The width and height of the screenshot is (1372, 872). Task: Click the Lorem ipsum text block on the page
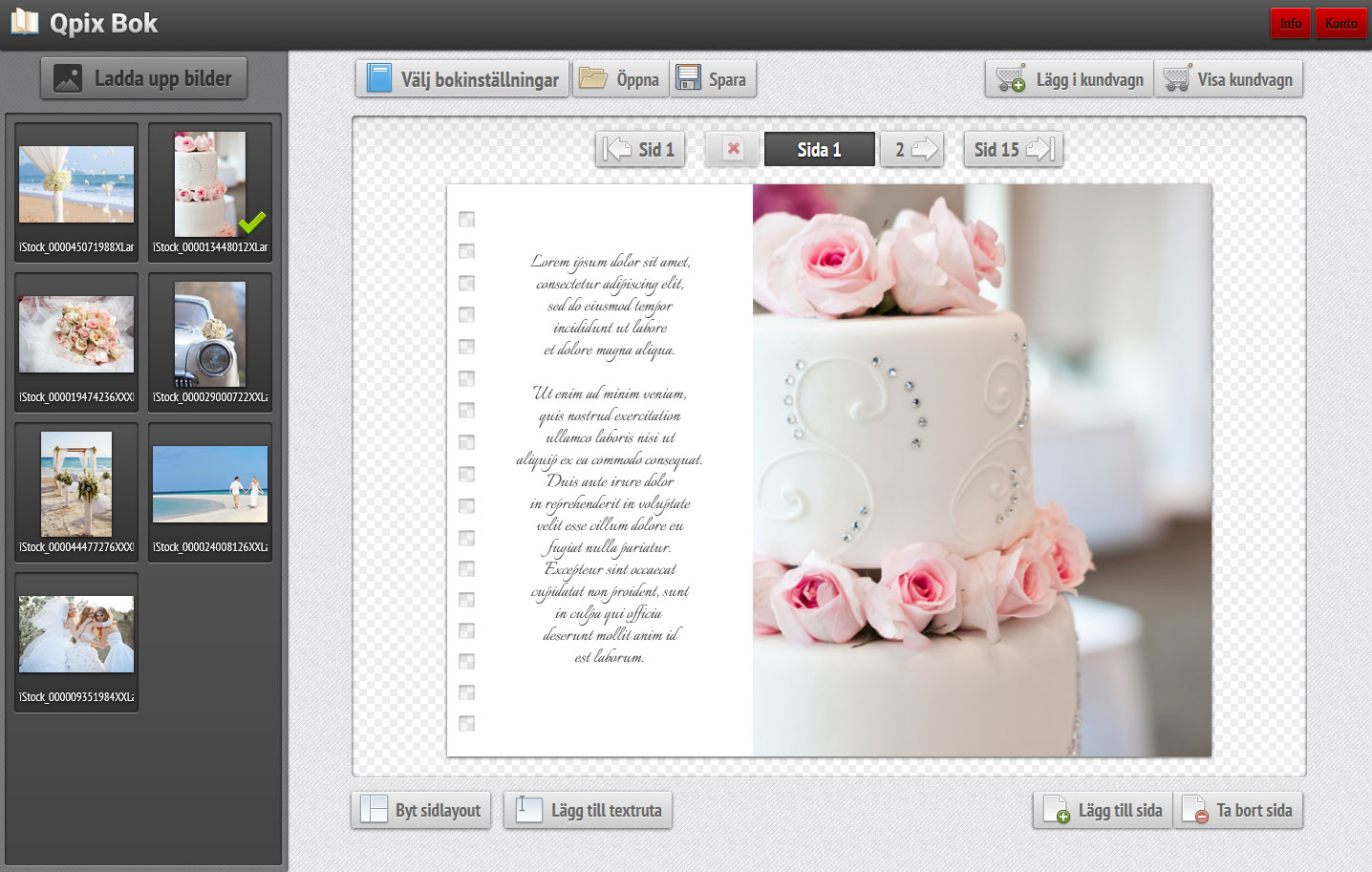610,458
